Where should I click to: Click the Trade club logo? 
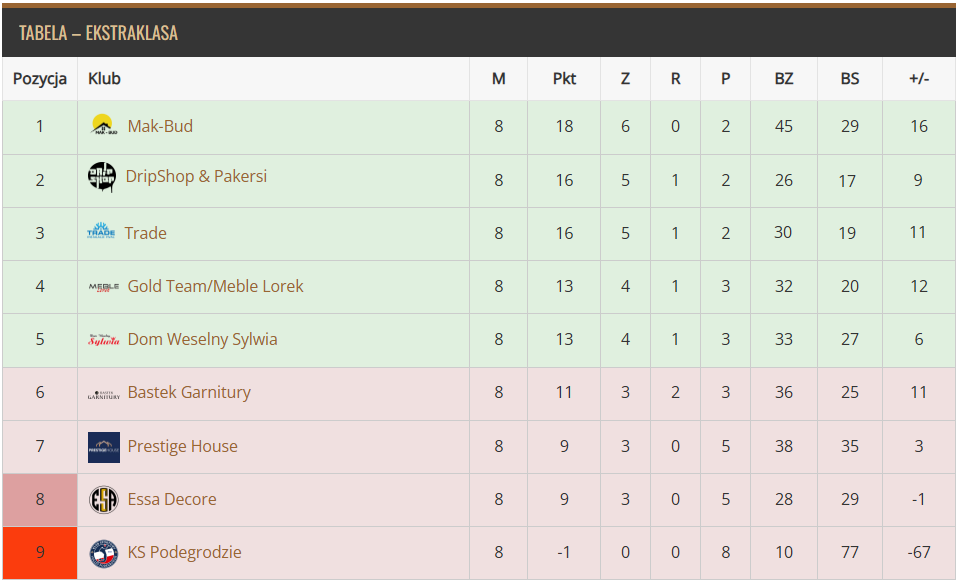(x=102, y=232)
